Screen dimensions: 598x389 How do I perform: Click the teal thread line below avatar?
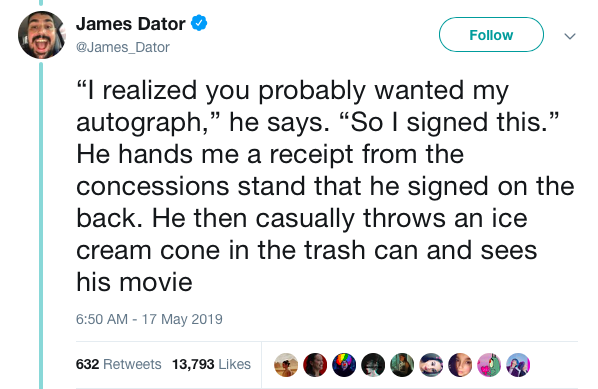[41, 226]
